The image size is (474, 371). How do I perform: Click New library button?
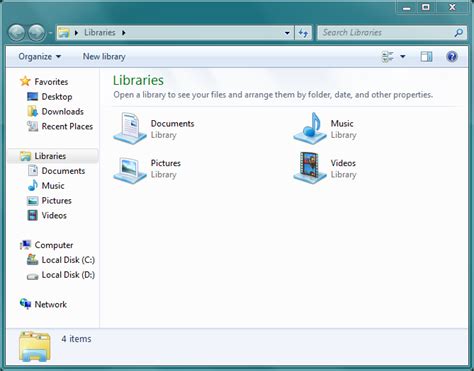click(x=104, y=56)
